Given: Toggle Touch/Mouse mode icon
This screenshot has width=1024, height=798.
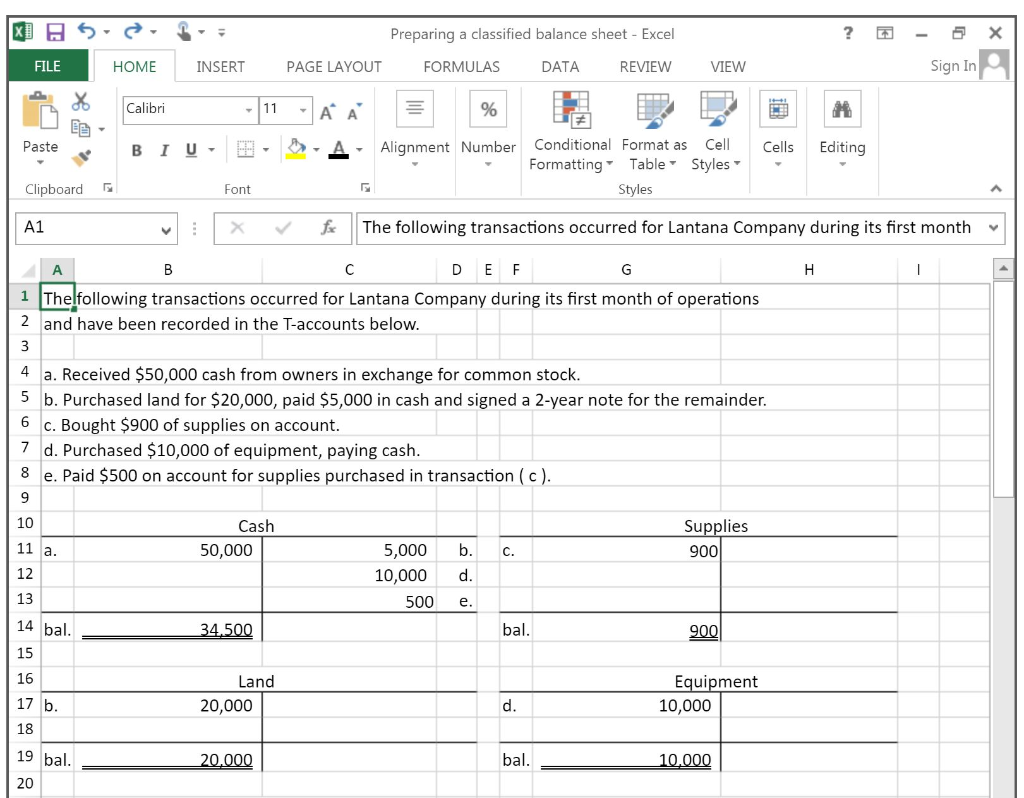Looking at the screenshot, I should point(184,31).
